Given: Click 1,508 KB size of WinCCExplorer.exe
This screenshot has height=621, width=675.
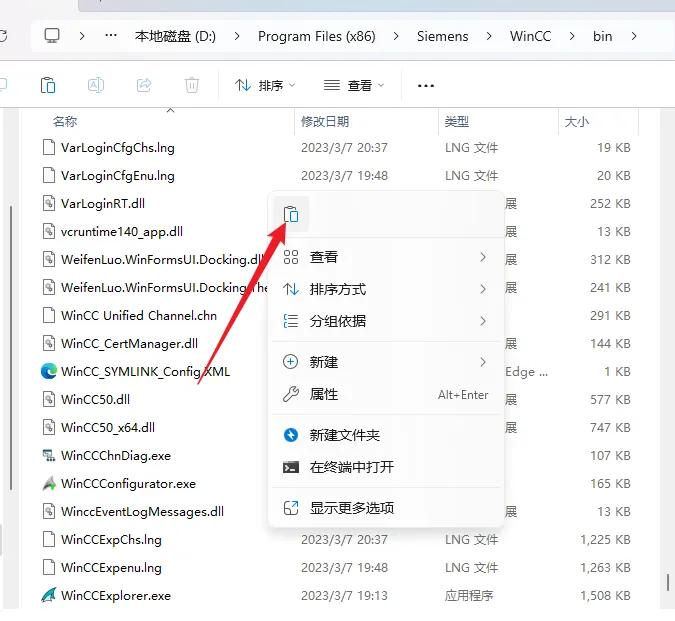Looking at the screenshot, I should 605,596.
